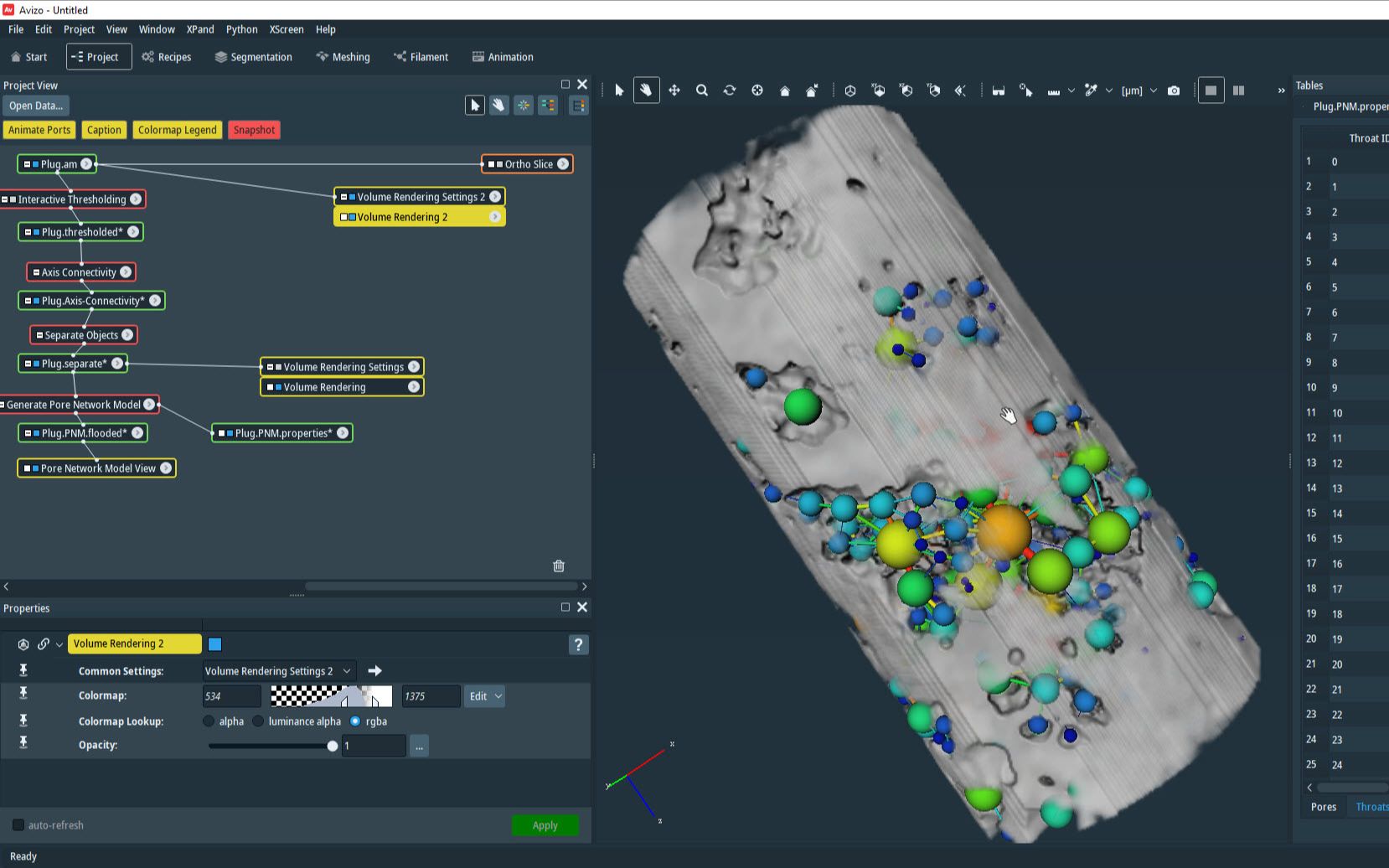Expand Plug.PNM.properties* arrow menu
The width and height of the screenshot is (1389, 868).
pyautogui.click(x=343, y=433)
